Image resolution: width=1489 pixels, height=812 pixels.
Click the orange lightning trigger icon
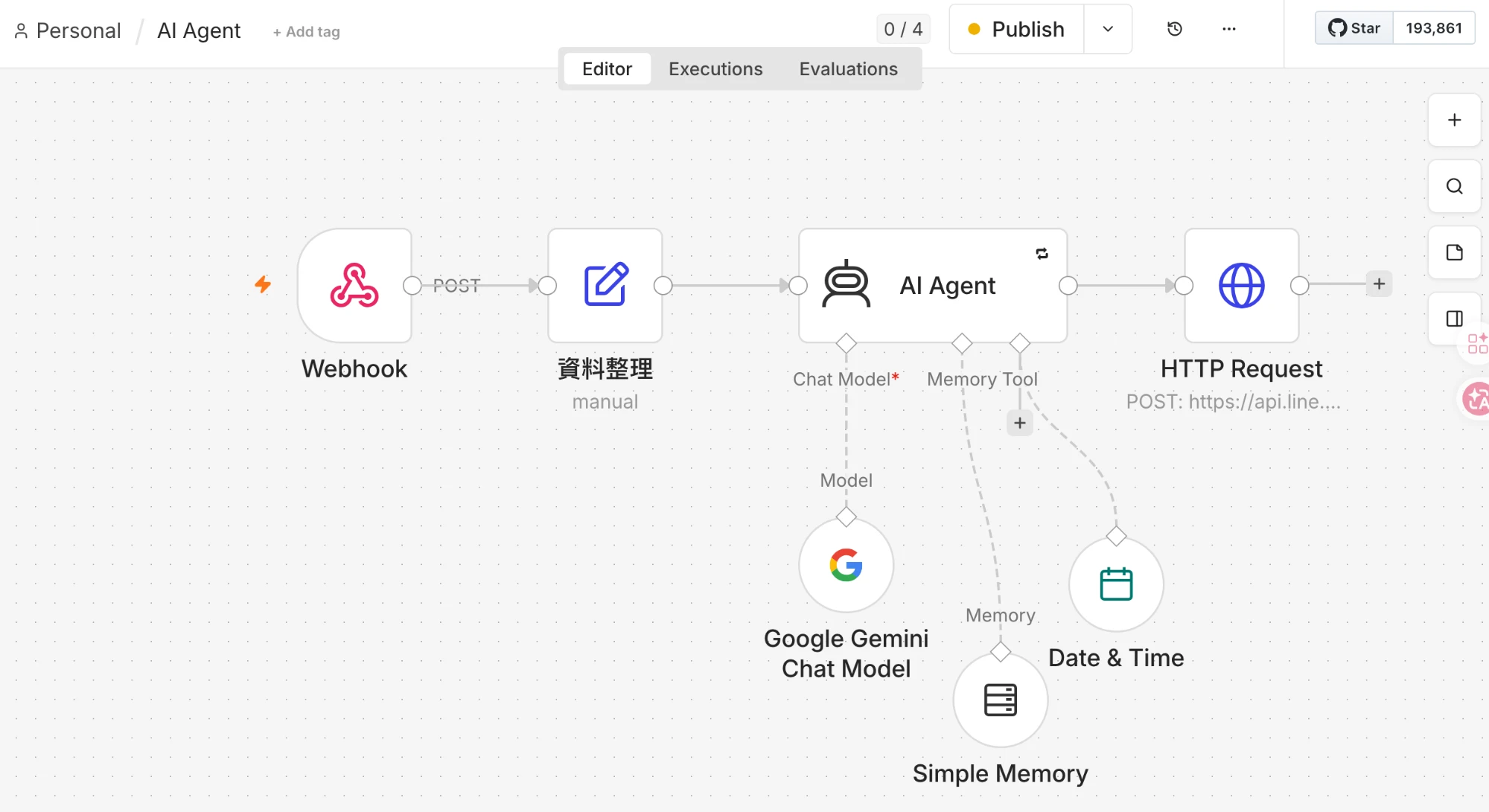point(263,284)
